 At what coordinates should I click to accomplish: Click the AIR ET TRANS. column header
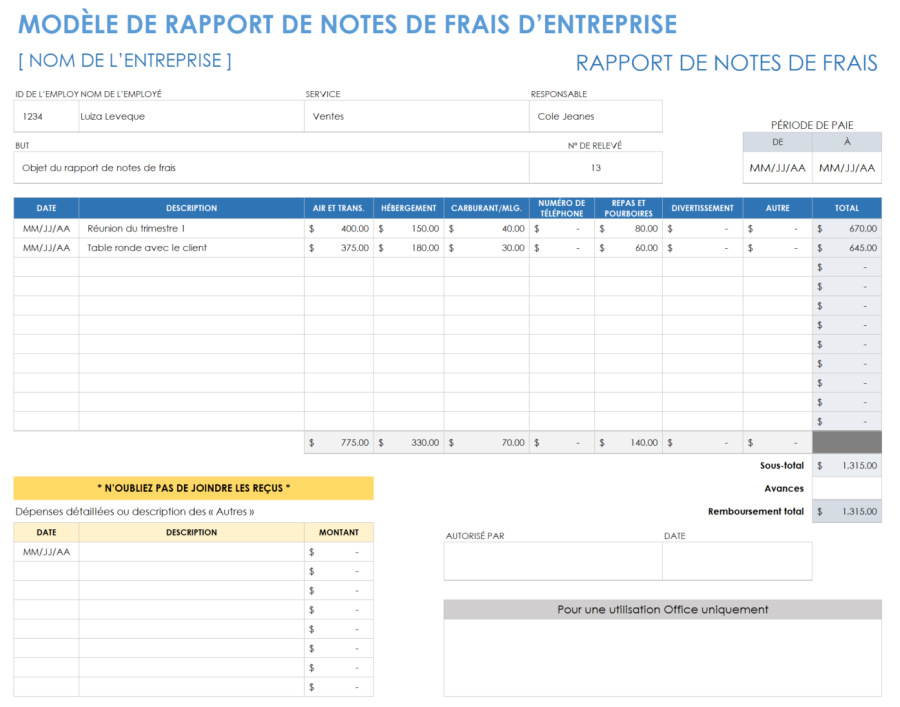(338, 208)
